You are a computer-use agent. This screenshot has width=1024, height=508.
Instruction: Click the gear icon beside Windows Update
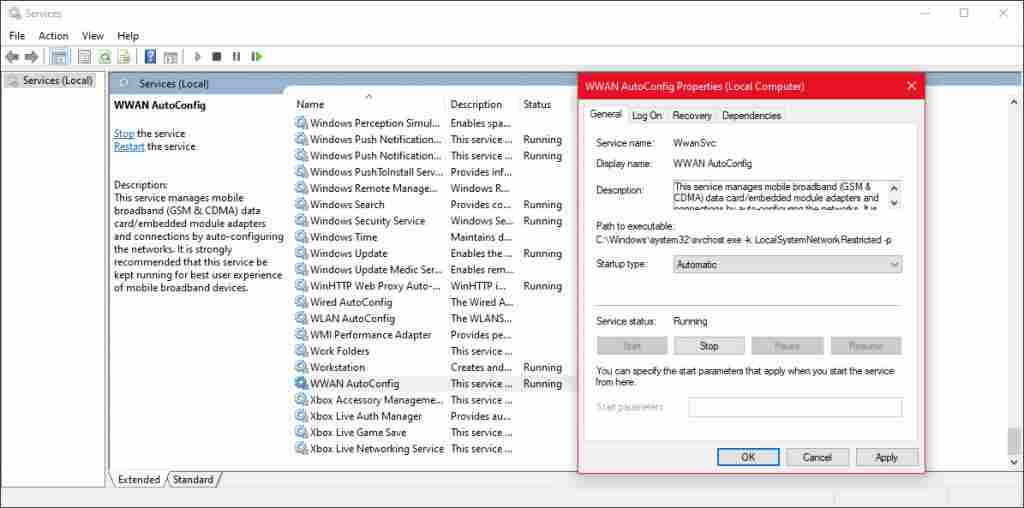301,253
